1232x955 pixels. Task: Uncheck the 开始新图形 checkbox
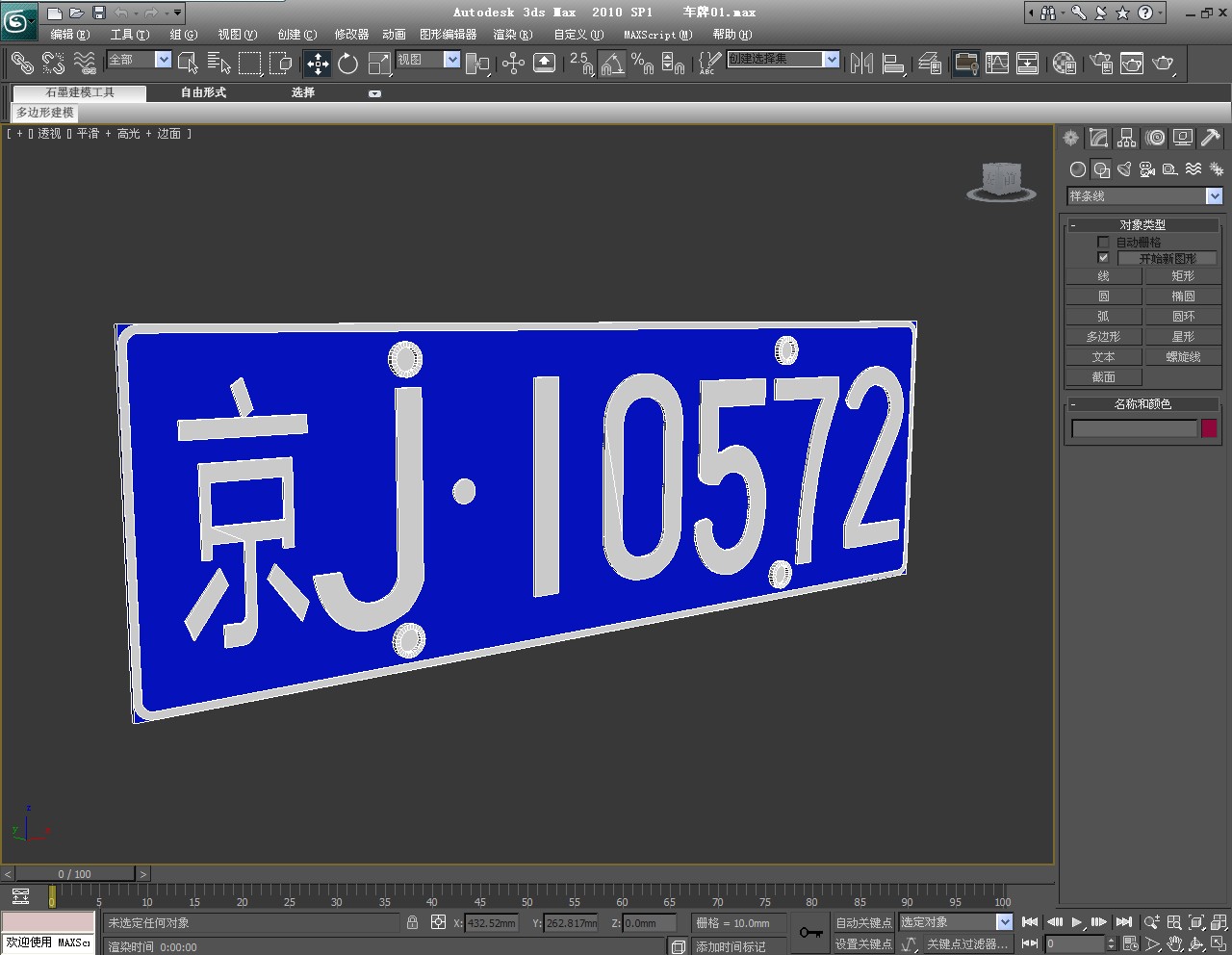1103,258
